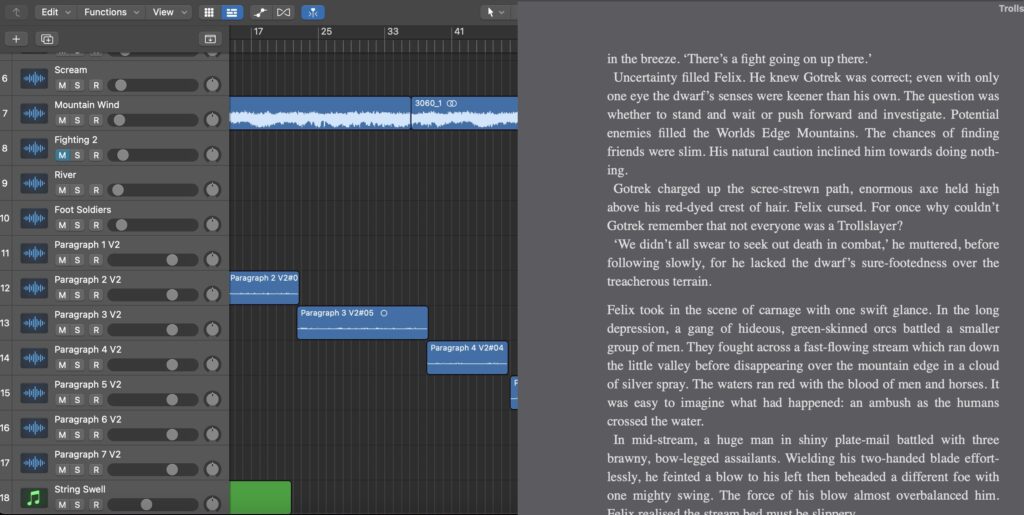Click the Paragraph 2 V2 track icon
The width and height of the screenshot is (1024, 515).
(x=34, y=289)
